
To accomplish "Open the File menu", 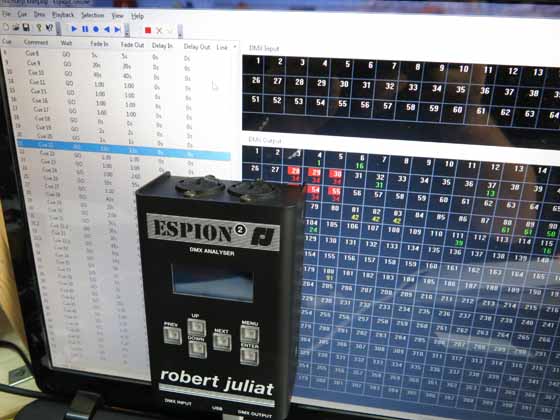I will point(6,14).
